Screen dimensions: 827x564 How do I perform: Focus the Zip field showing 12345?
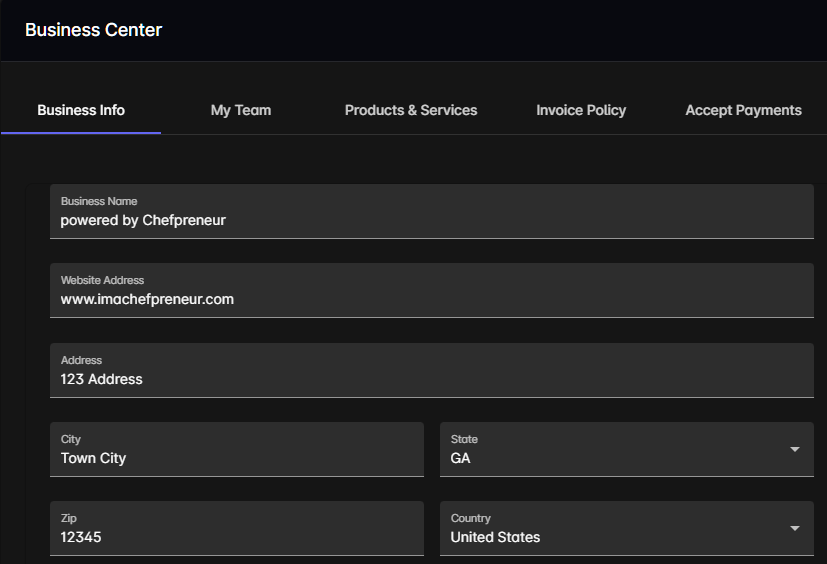pos(237,528)
